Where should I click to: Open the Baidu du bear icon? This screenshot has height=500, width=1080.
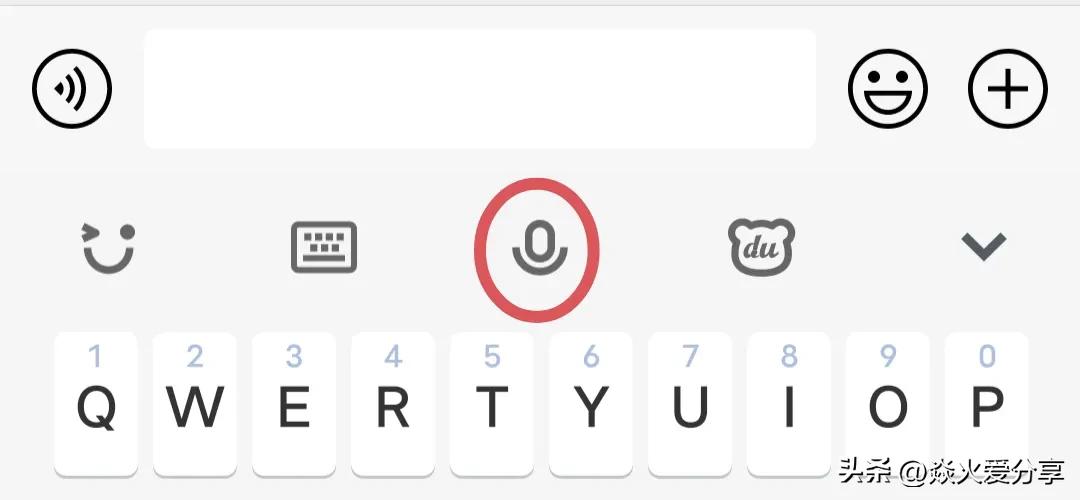(761, 247)
